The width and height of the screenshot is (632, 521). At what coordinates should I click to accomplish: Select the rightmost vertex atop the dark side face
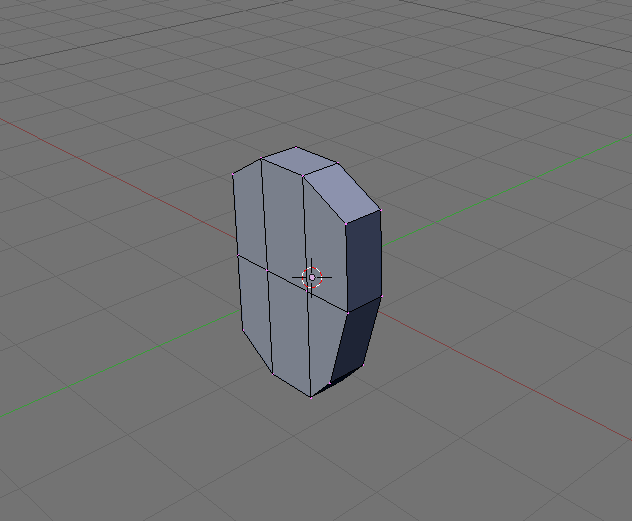(x=380, y=210)
